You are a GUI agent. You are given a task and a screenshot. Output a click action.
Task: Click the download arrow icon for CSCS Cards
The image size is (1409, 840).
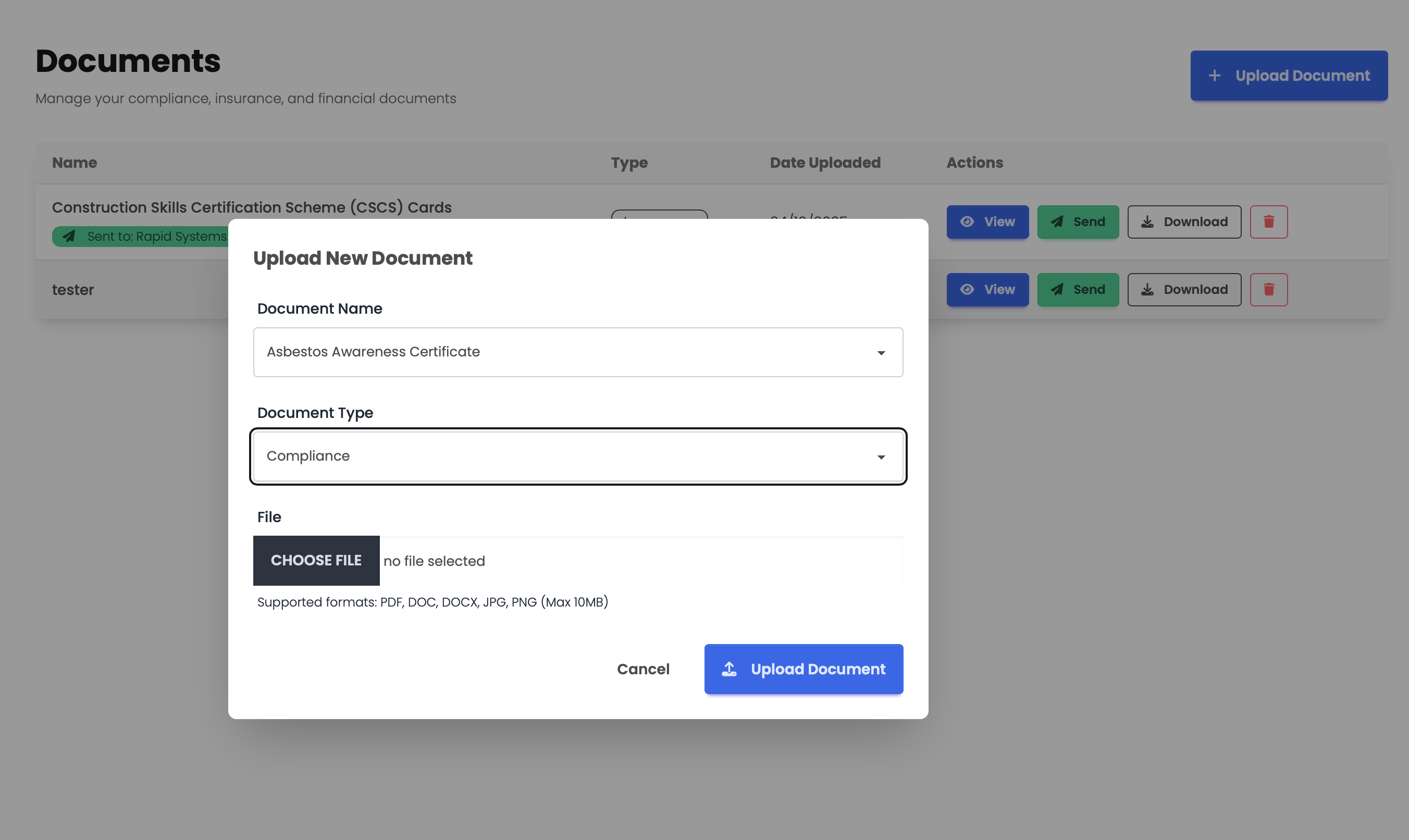(1148, 222)
